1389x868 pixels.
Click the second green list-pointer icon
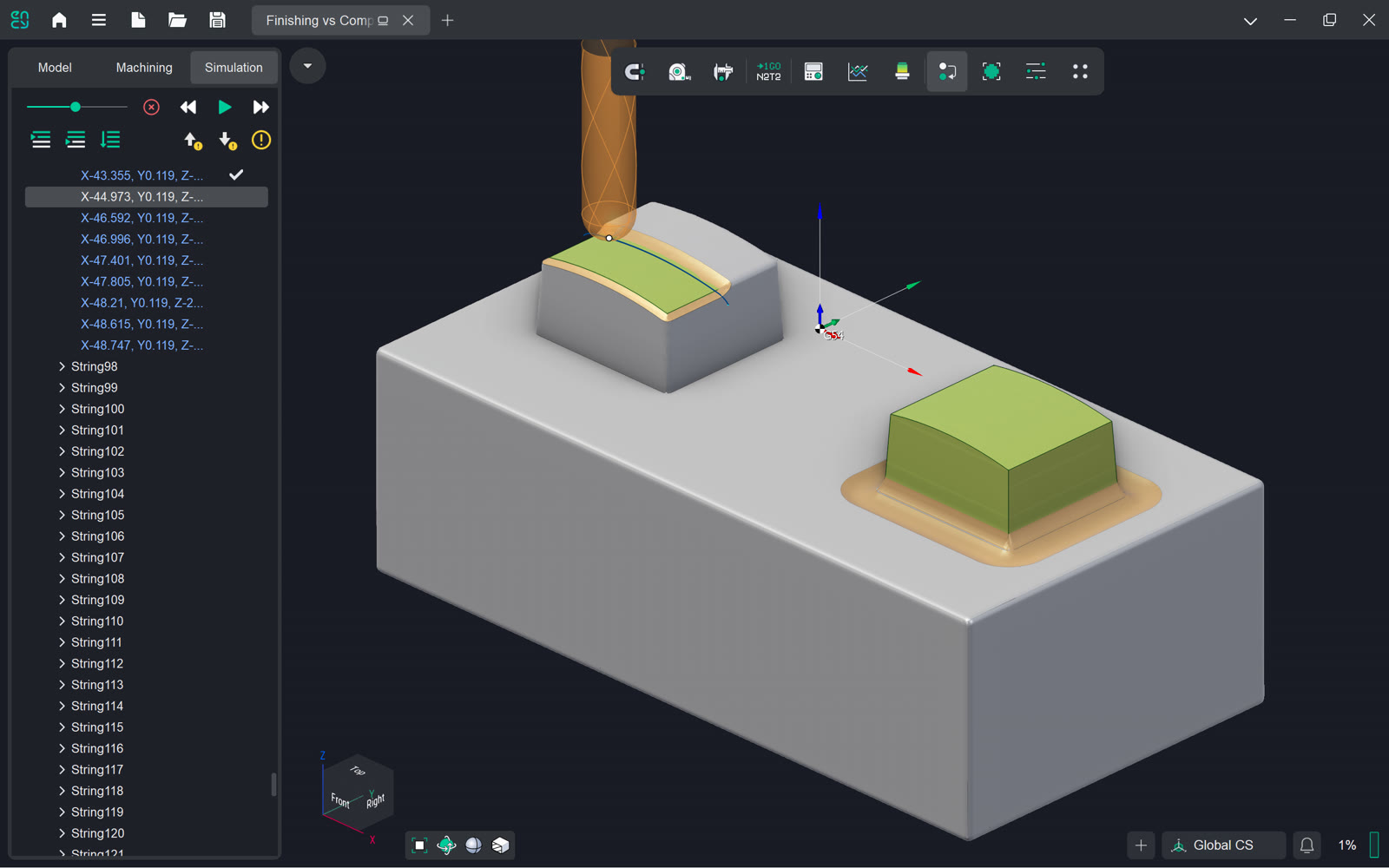tap(76, 140)
